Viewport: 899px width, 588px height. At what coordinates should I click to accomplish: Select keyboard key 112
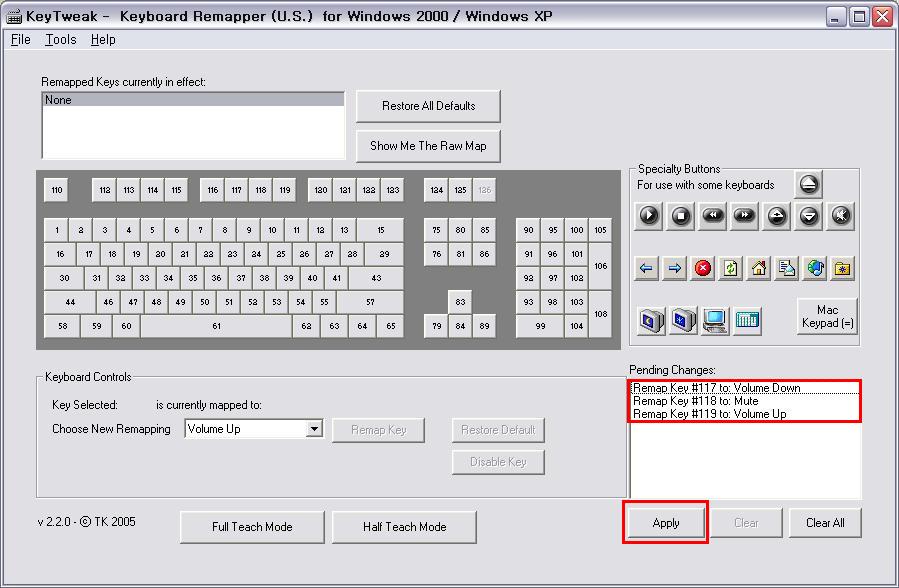[x=104, y=190]
